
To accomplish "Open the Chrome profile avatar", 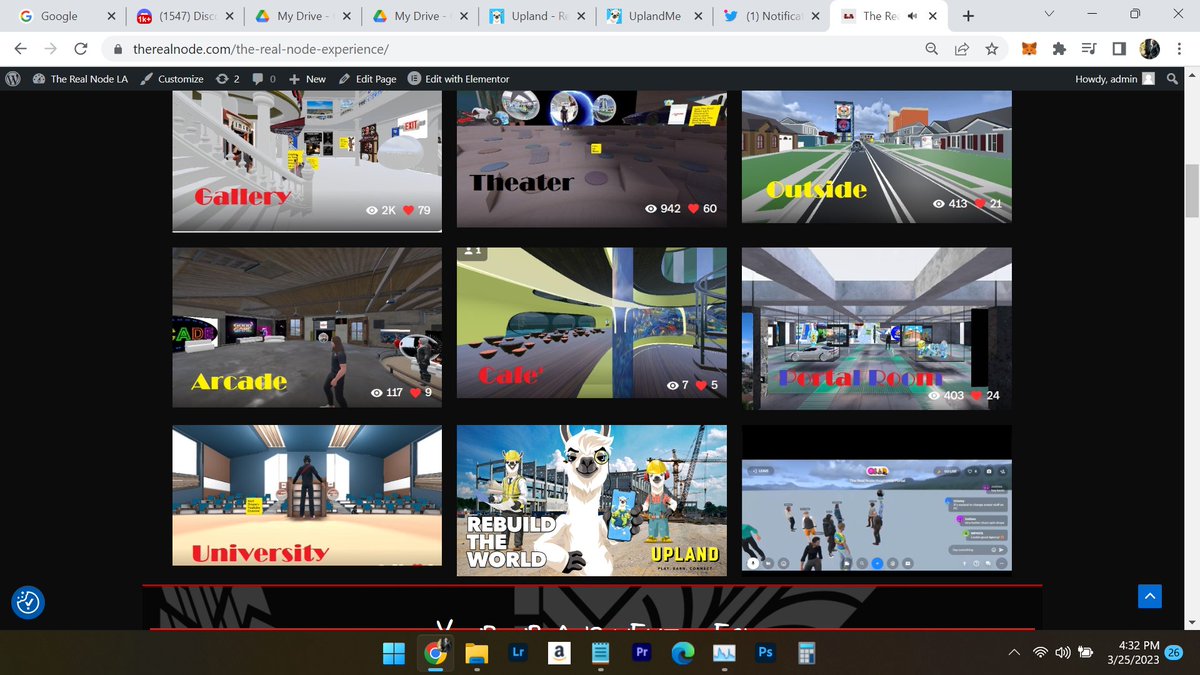I will click(x=1150, y=48).
